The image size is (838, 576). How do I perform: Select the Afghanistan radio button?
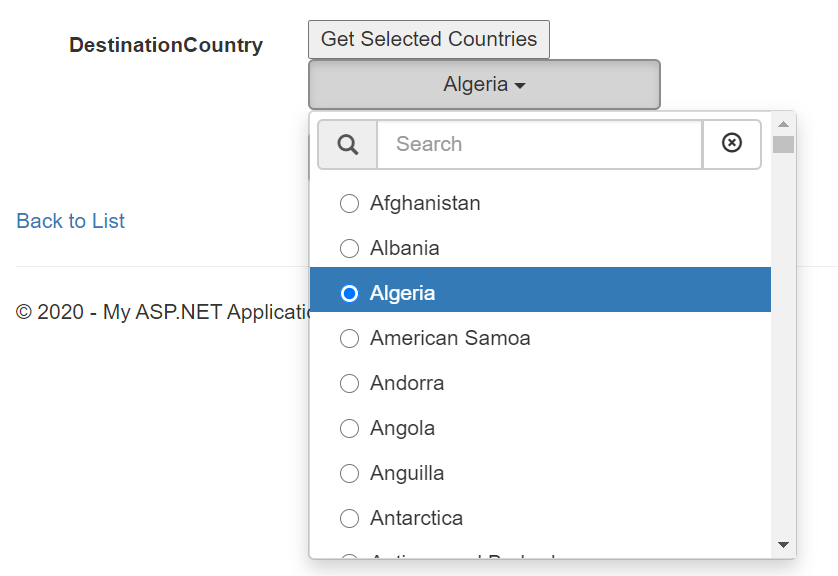[x=349, y=203]
